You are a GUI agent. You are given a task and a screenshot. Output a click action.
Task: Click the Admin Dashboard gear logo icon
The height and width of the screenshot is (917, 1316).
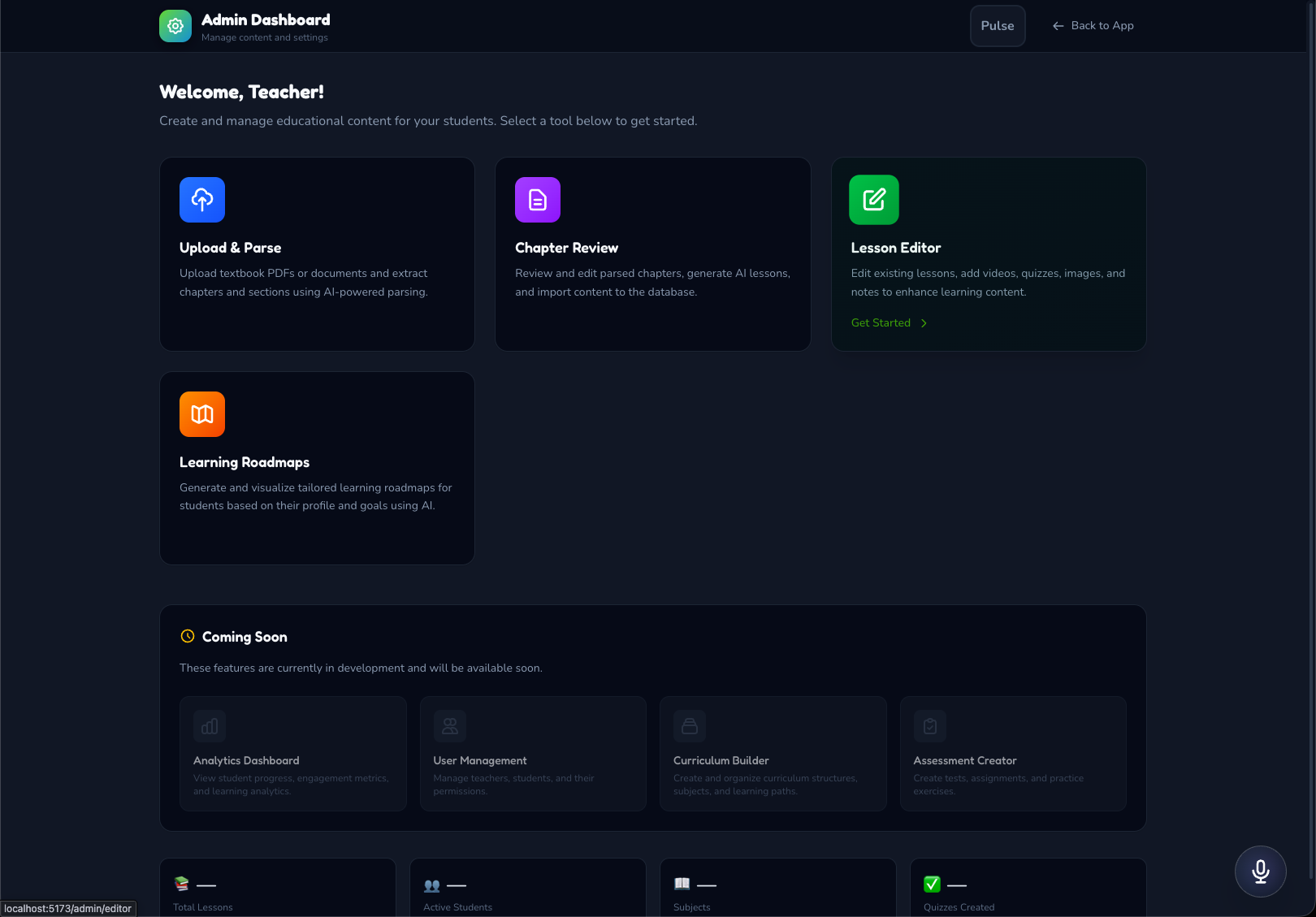tap(175, 26)
